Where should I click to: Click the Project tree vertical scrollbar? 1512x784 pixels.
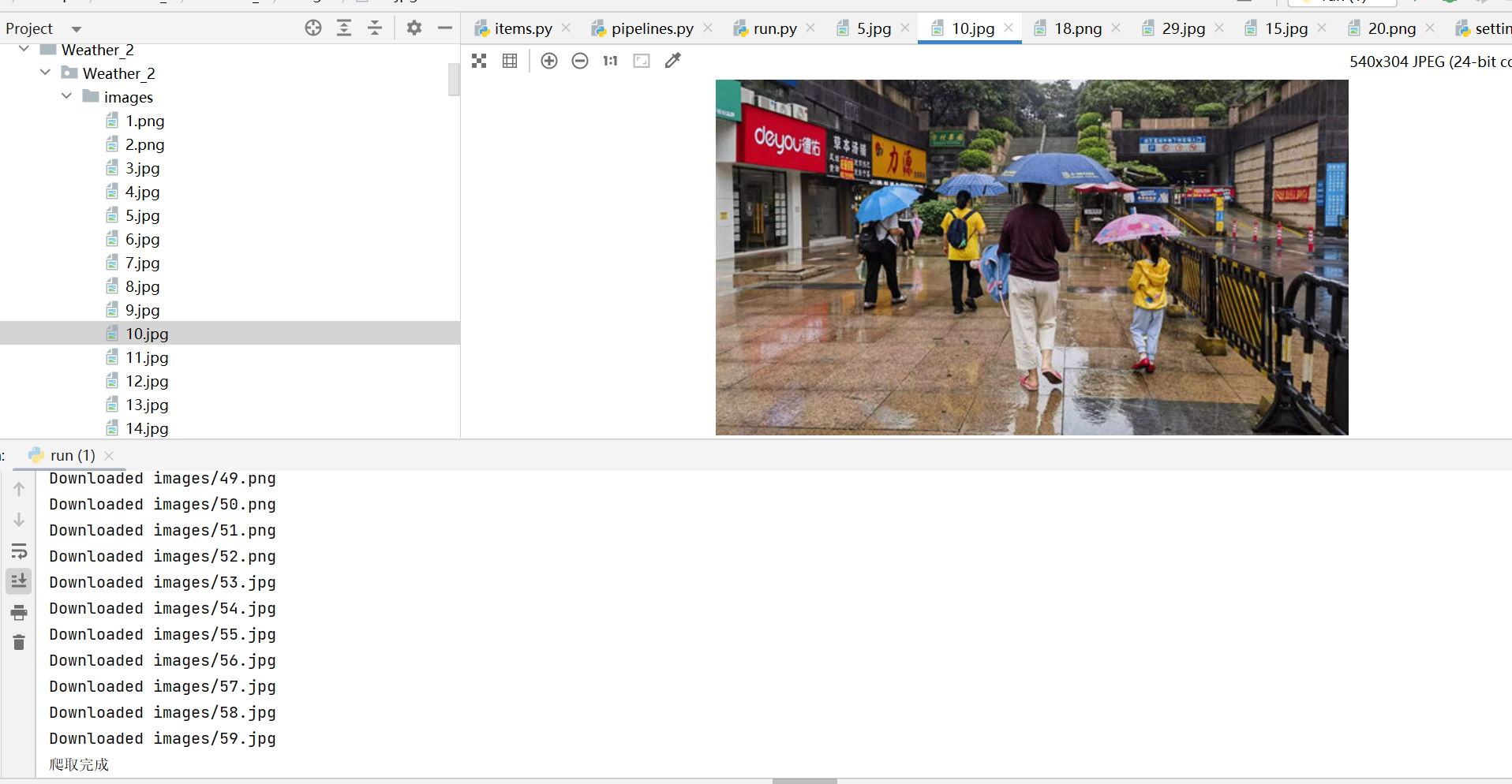[454, 80]
